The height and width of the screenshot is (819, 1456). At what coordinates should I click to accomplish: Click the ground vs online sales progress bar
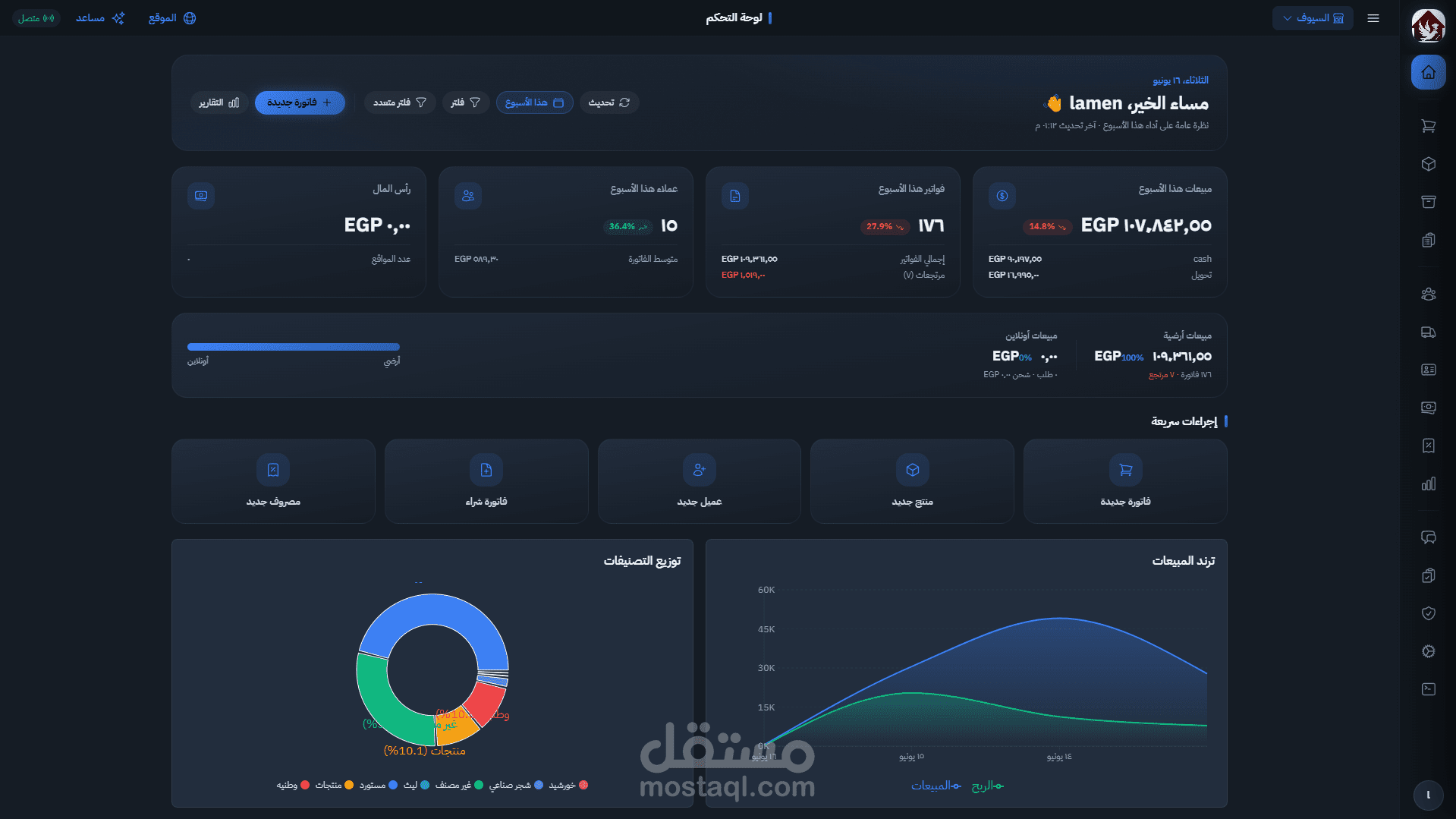pos(294,347)
